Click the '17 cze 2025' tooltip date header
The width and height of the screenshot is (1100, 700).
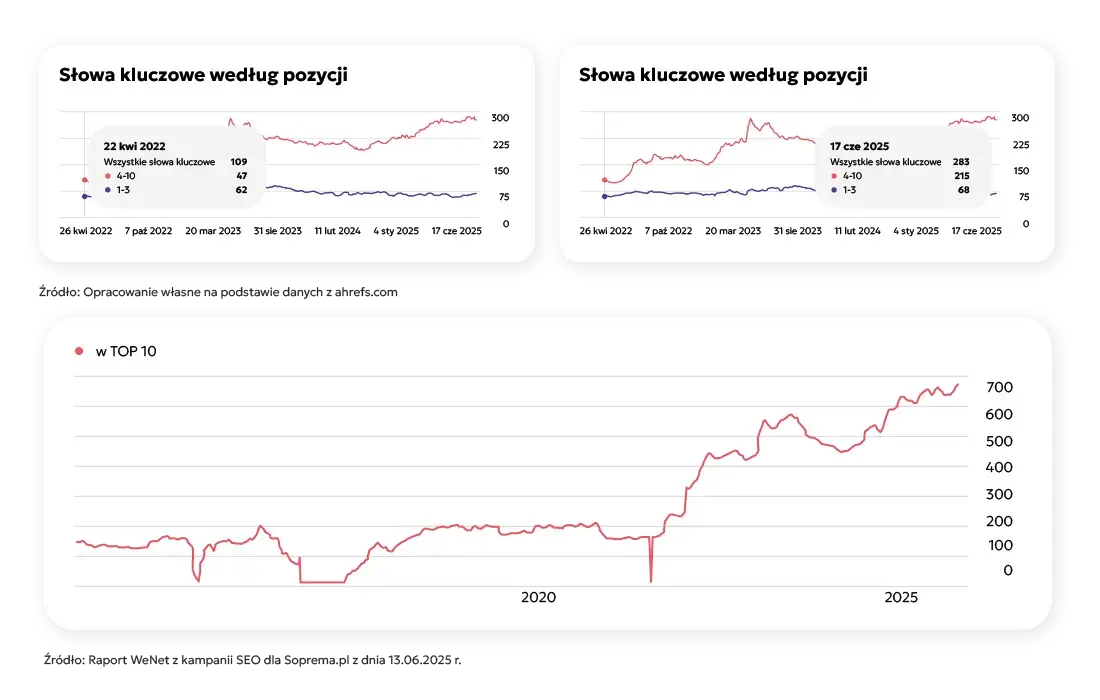pyautogui.click(x=859, y=146)
